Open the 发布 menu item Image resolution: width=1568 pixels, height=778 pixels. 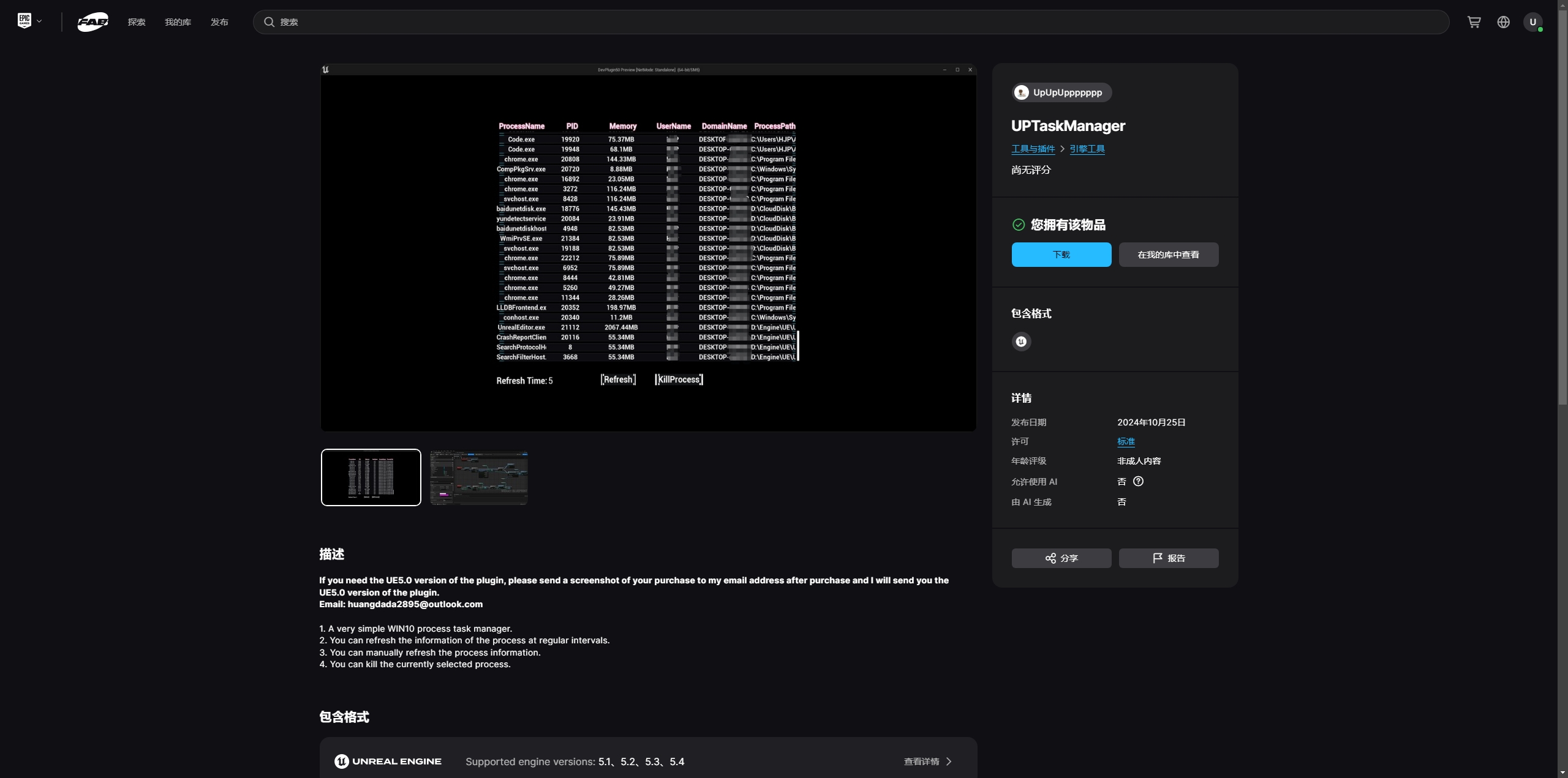(x=219, y=22)
